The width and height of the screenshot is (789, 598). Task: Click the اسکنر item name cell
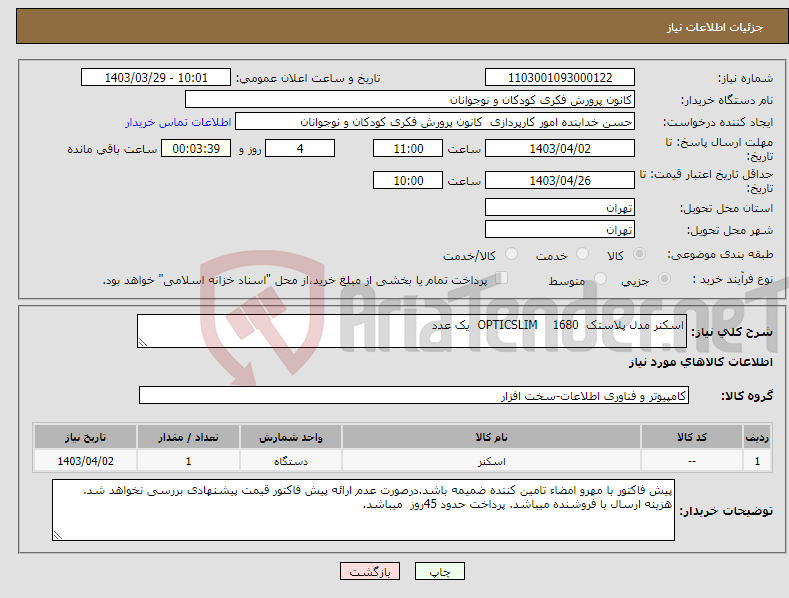tap(491, 461)
